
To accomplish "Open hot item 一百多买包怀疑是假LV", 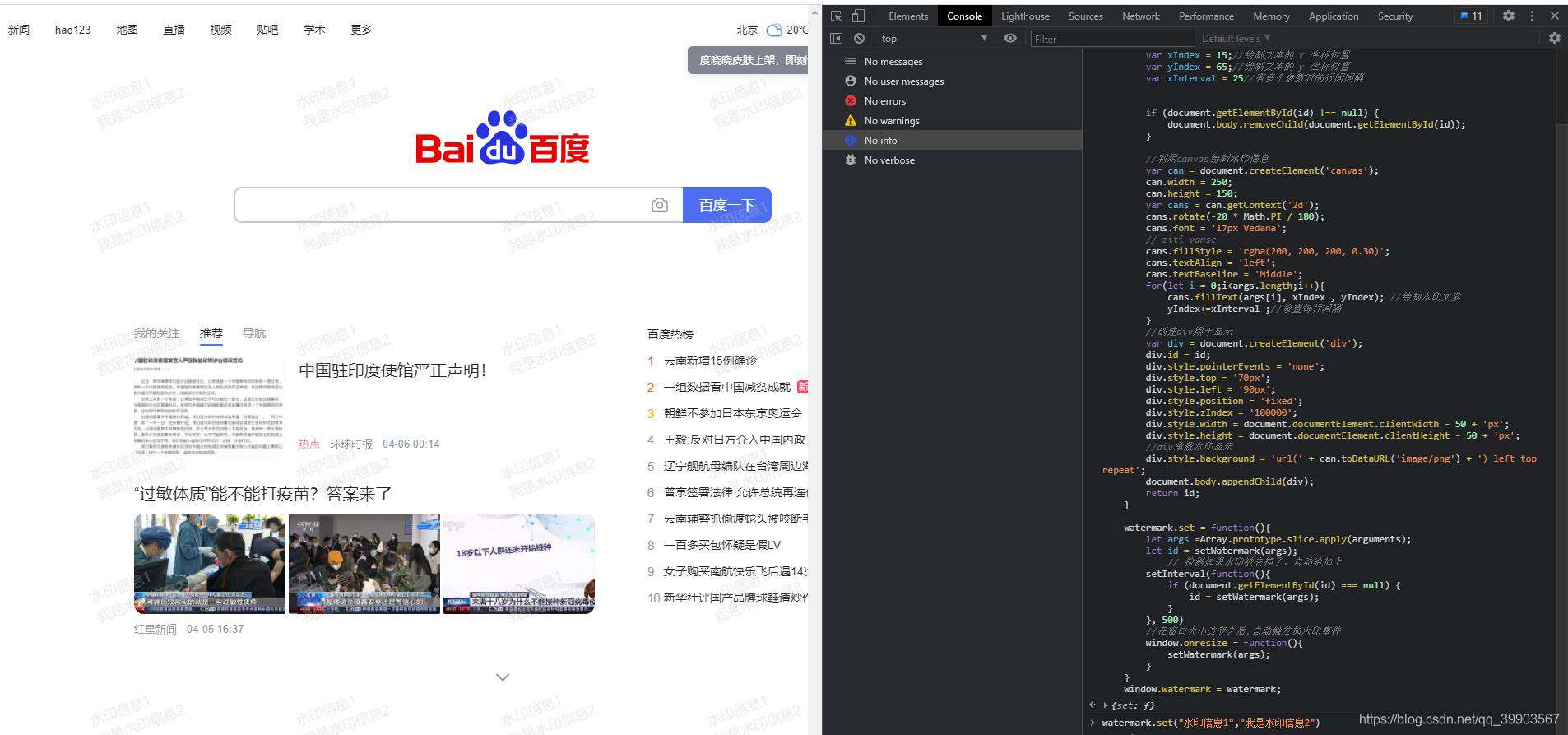I will 722,545.
